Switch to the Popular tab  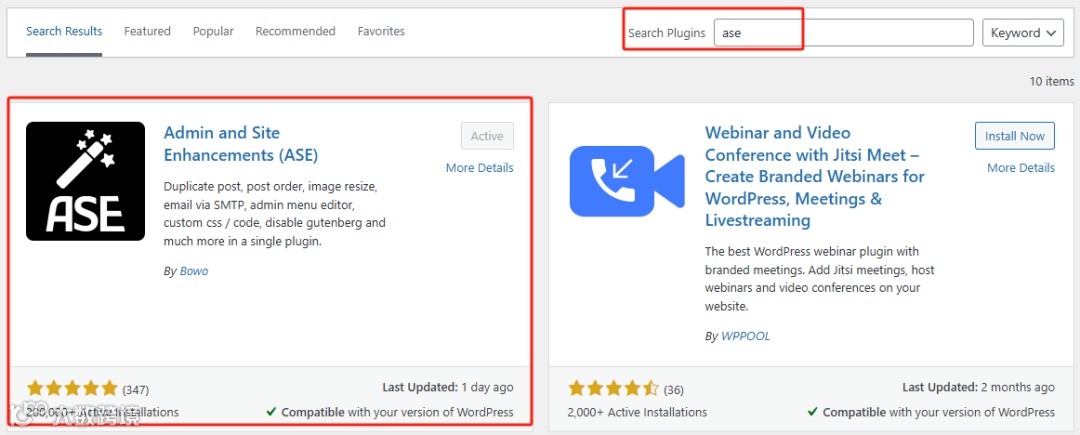pyautogui.click(x=213, y=32)
